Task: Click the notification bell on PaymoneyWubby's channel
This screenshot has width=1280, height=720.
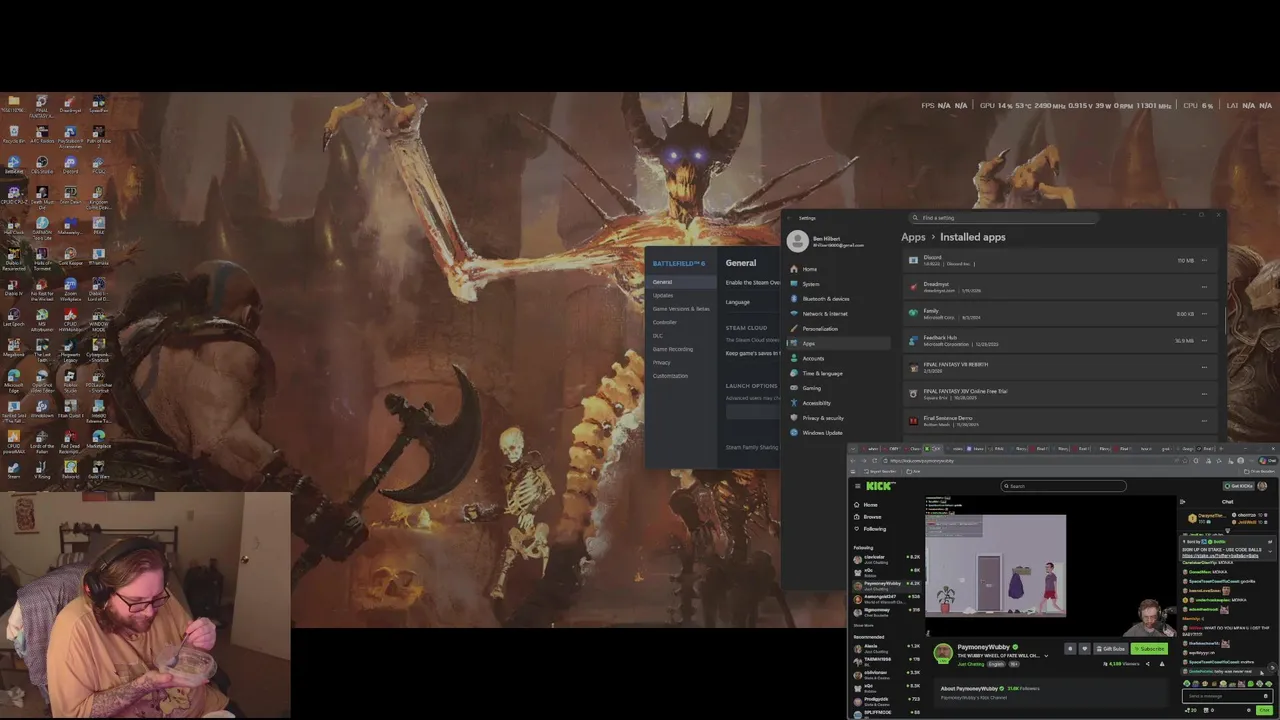Action: (x=1070, y=649)
